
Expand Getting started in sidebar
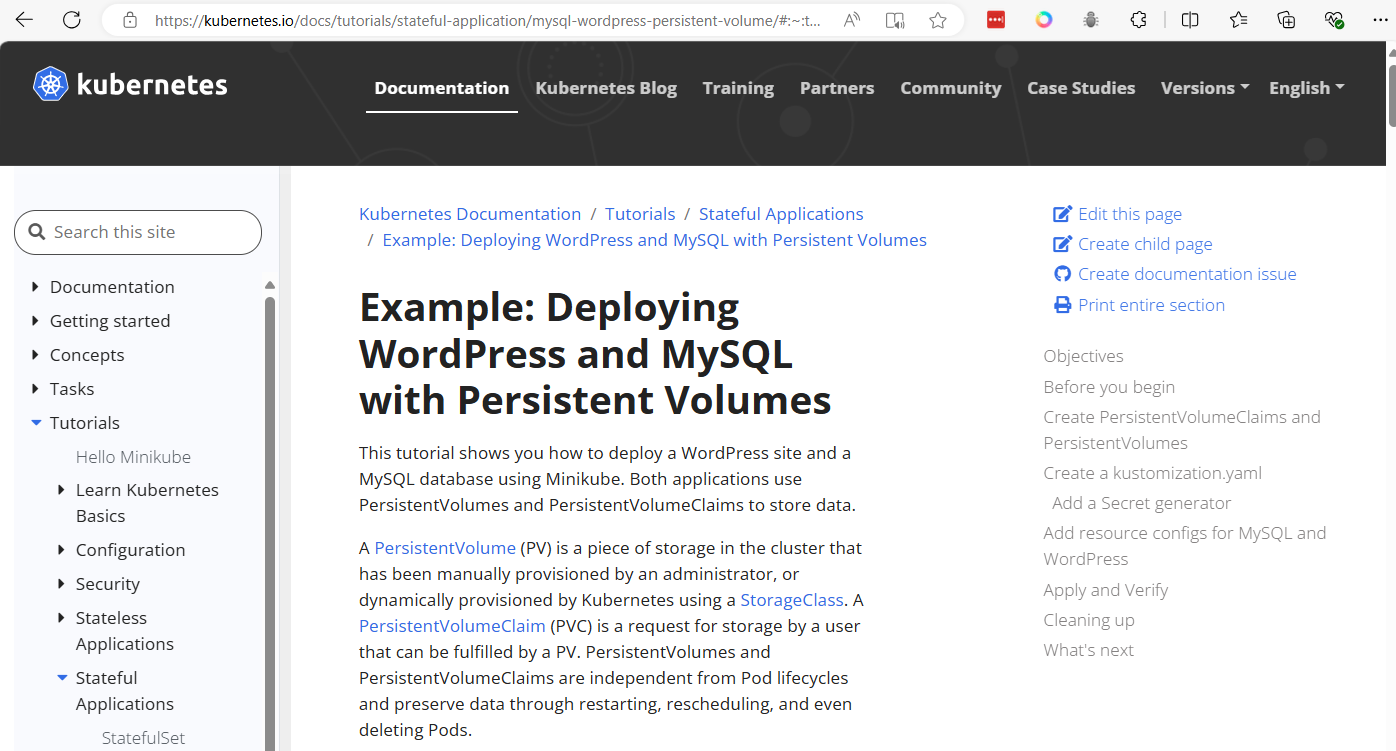point(36,321)
